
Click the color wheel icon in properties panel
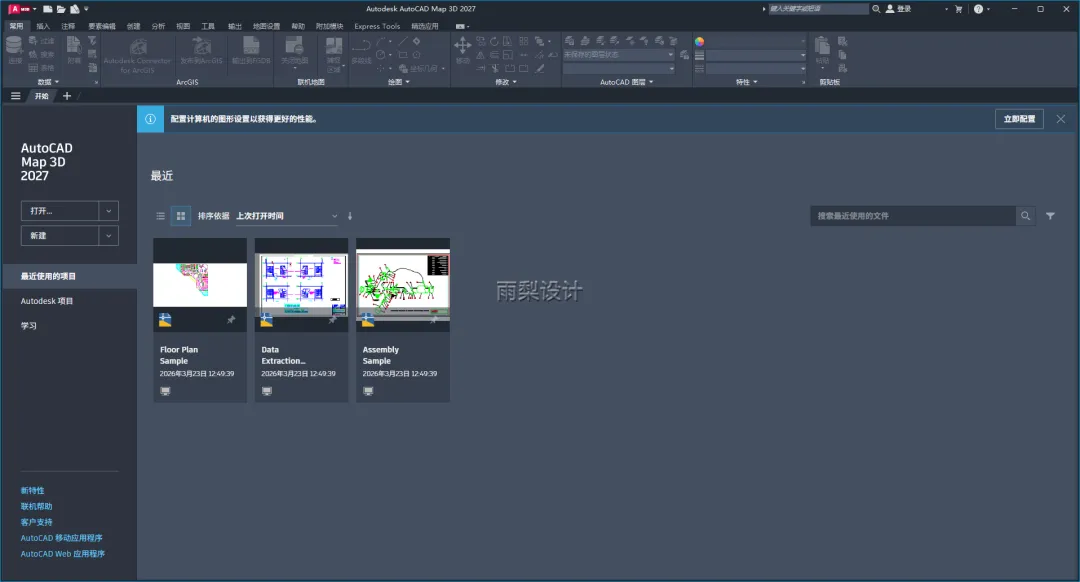[x=700, y=41]
